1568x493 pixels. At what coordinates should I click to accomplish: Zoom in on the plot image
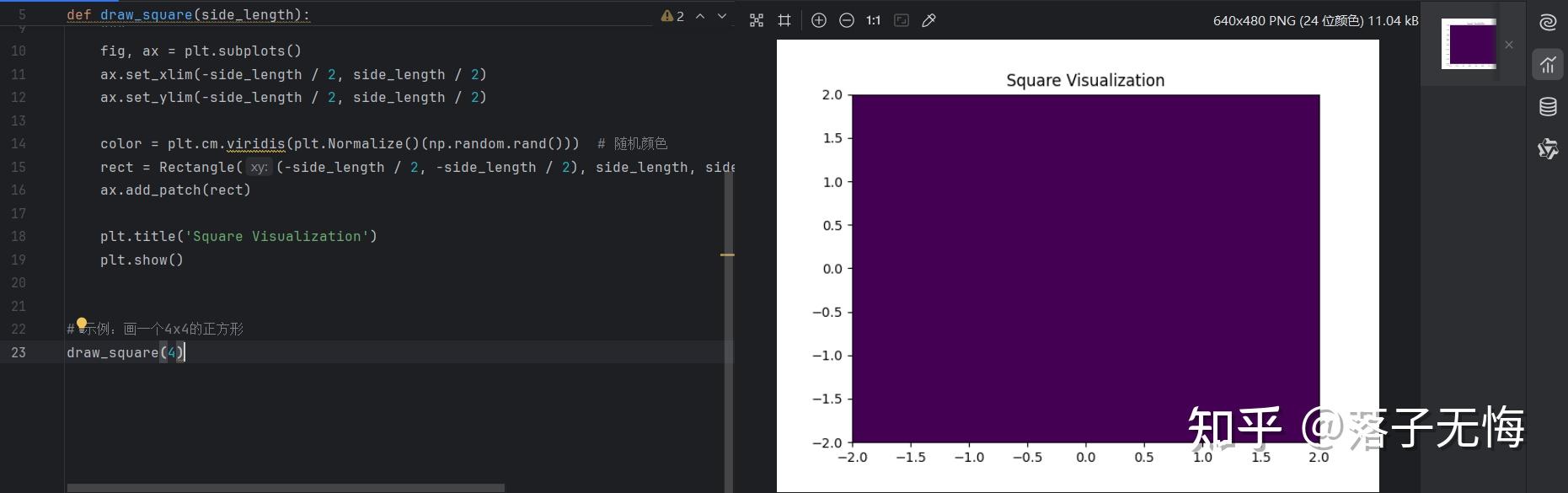coord(819,20)
